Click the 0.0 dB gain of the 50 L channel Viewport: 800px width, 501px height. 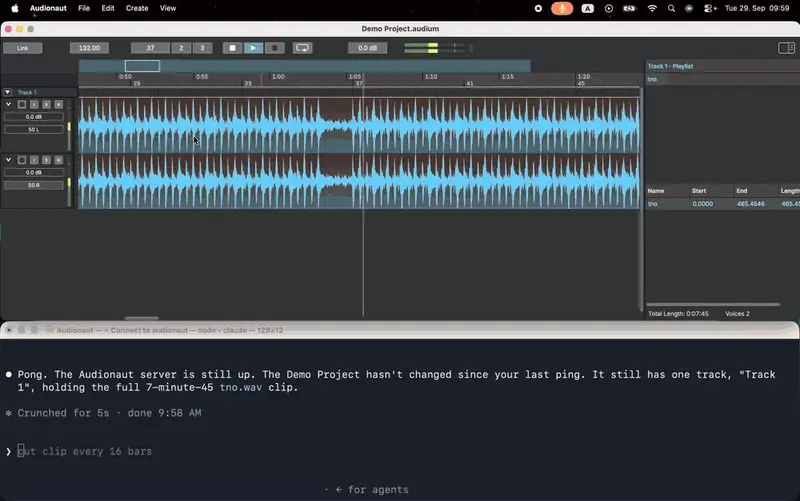point(34,117)
